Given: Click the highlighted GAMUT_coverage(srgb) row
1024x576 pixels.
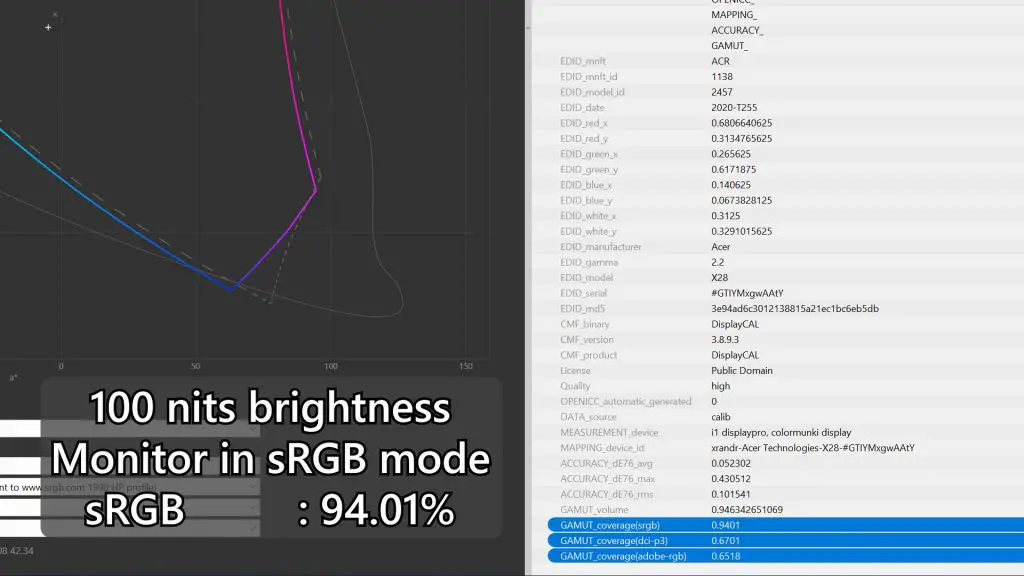Looking at the screenshot, I should click(786, 525).
